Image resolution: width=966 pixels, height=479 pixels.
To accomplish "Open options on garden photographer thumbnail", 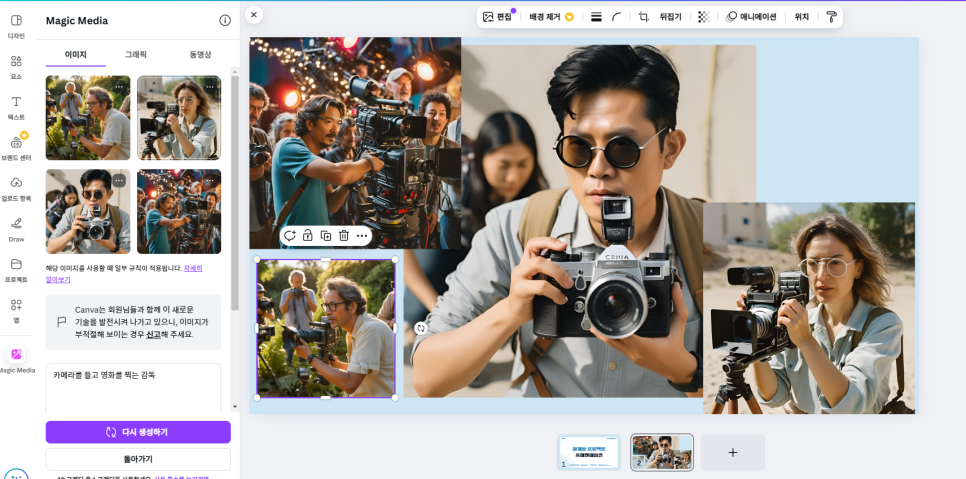I will (119, 87).
